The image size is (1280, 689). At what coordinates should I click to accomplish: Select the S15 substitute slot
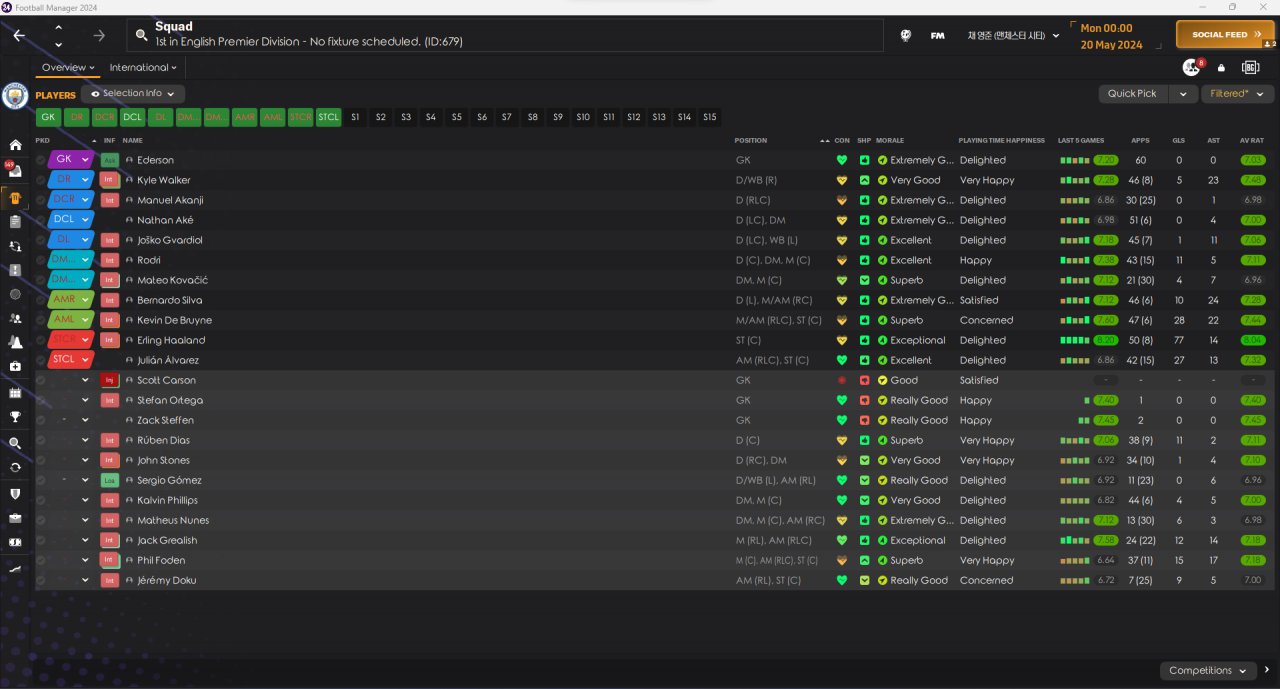click(x=710, y=117)
